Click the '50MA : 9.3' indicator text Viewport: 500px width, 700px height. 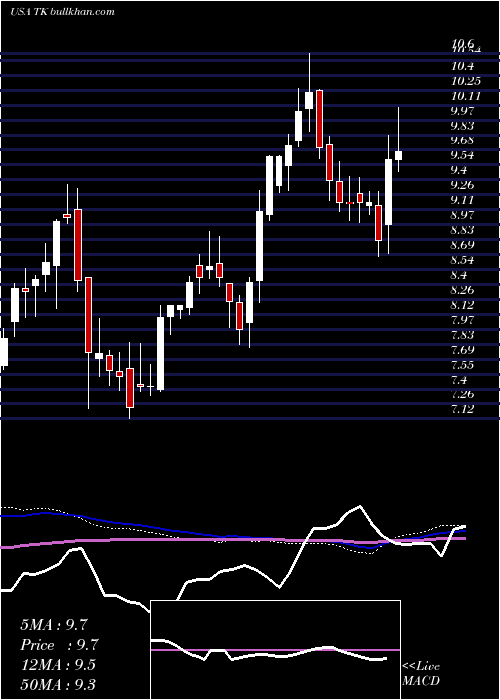click(x=58, y=685)
